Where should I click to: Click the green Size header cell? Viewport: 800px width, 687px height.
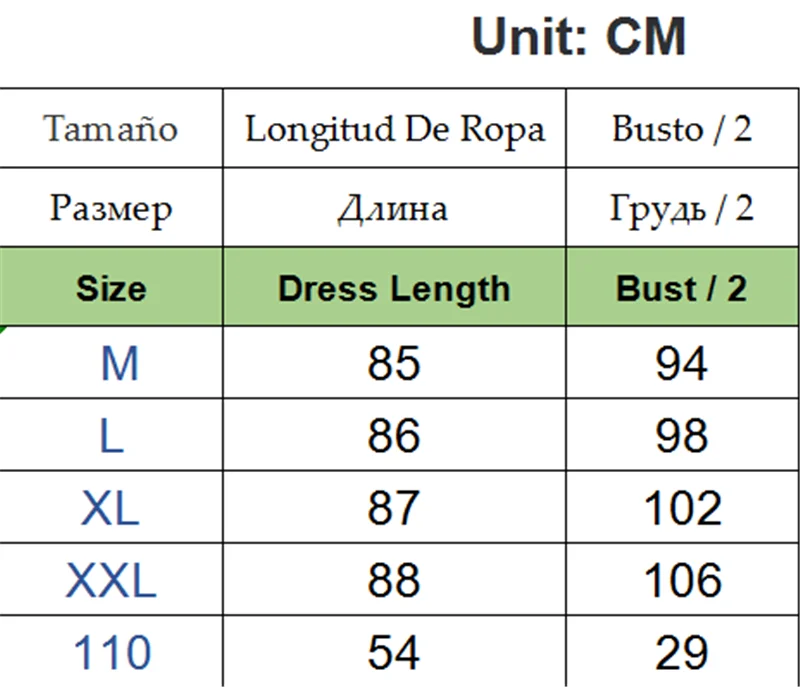pos(111,289)
